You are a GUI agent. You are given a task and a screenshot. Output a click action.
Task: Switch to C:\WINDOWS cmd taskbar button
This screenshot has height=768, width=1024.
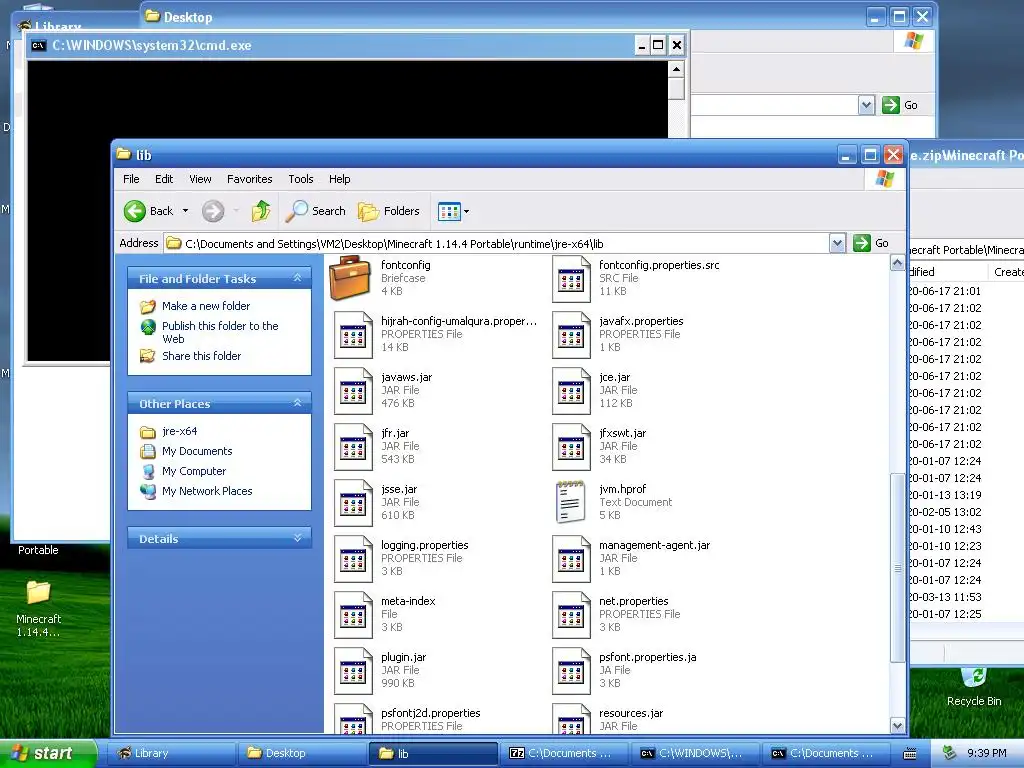point(695,753)
